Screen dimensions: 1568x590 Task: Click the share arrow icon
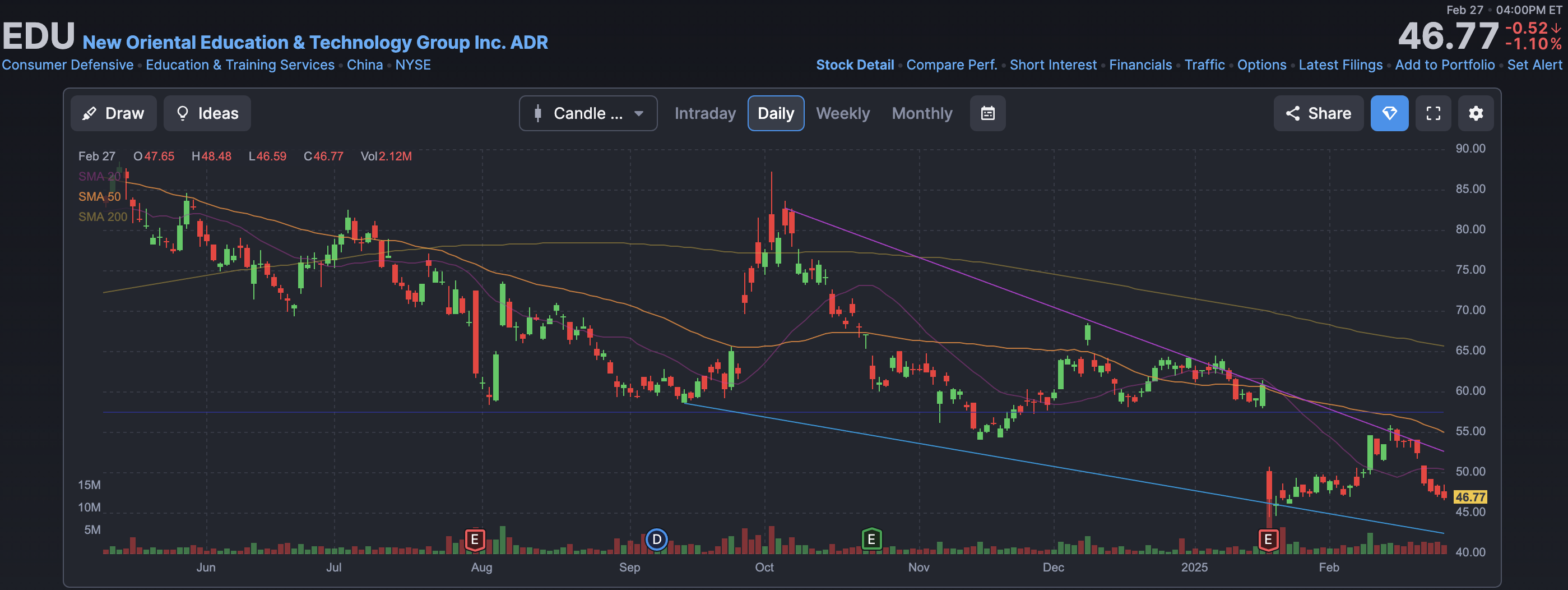pos(1292,113)
